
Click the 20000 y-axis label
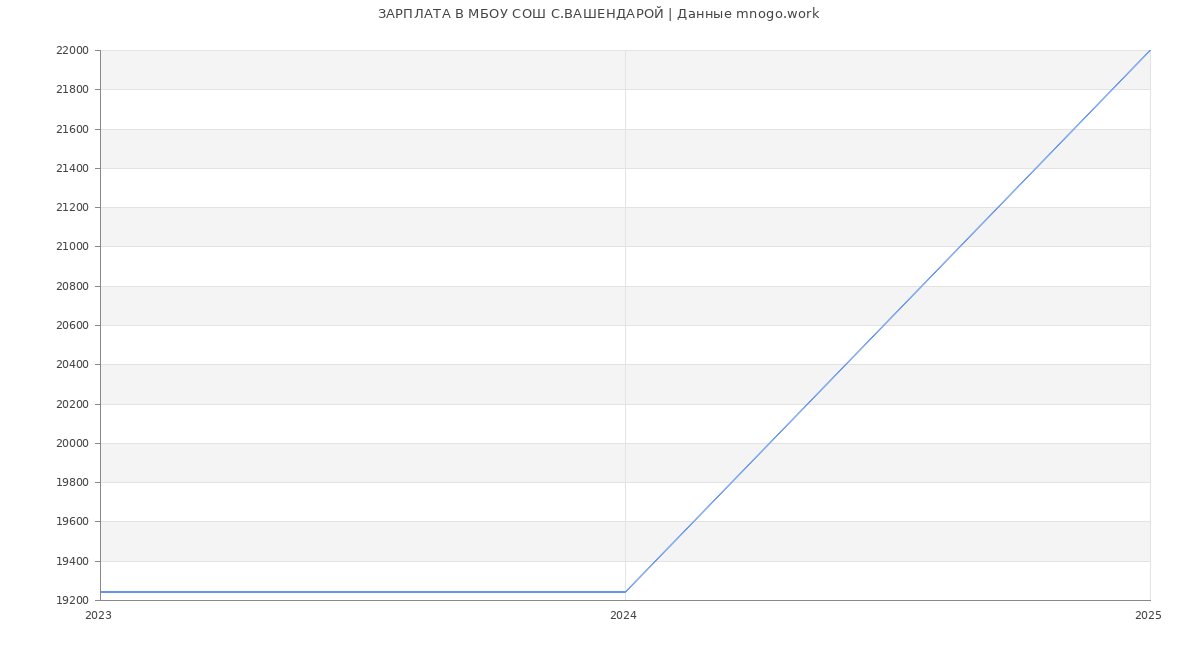coord(72,444)
